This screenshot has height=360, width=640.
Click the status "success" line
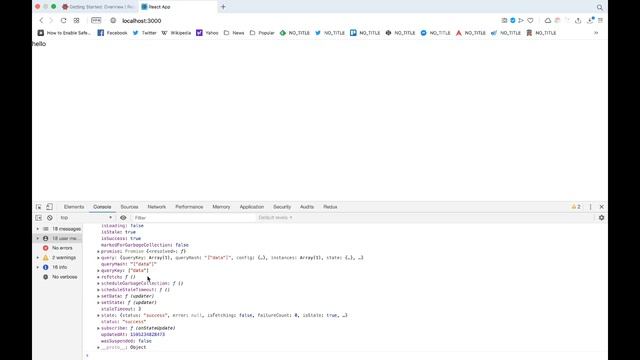123,322
